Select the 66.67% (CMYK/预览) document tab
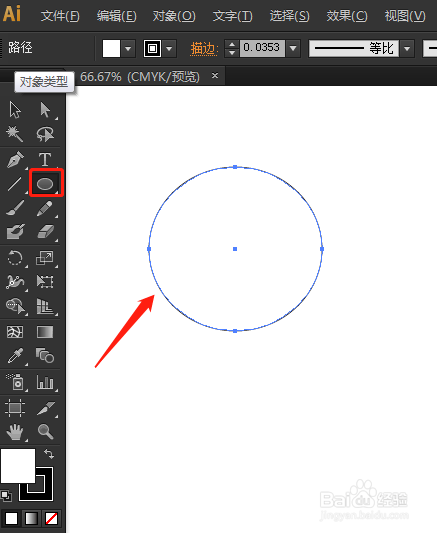437x533 pixels. point(140,76)
